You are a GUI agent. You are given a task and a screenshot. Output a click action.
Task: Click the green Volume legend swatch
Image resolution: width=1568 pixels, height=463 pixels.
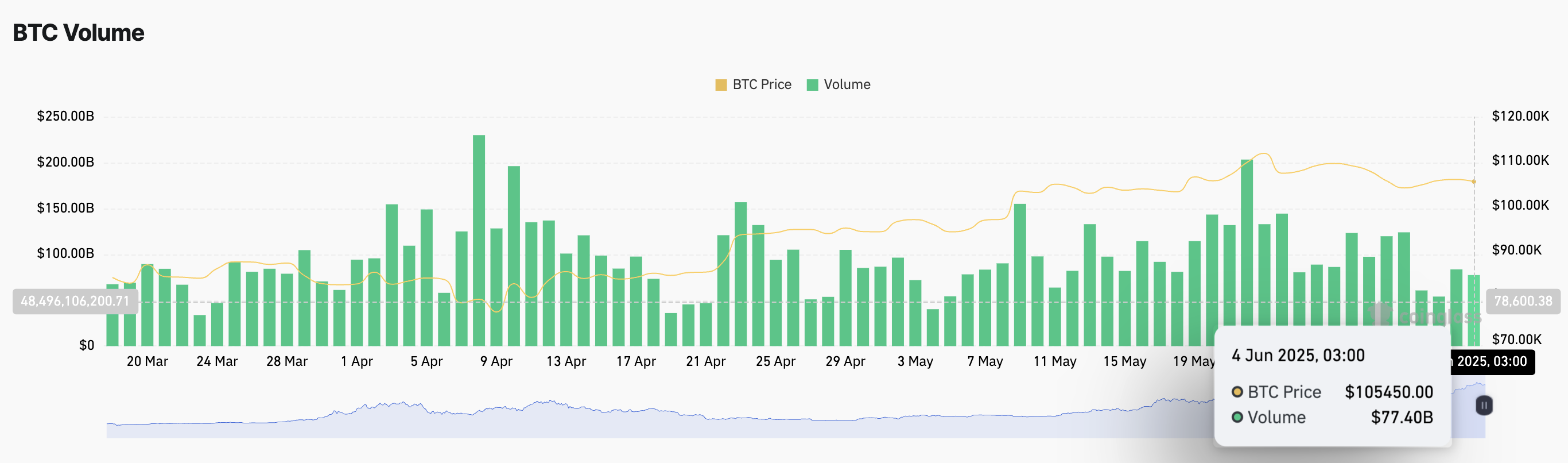point(812,84)
